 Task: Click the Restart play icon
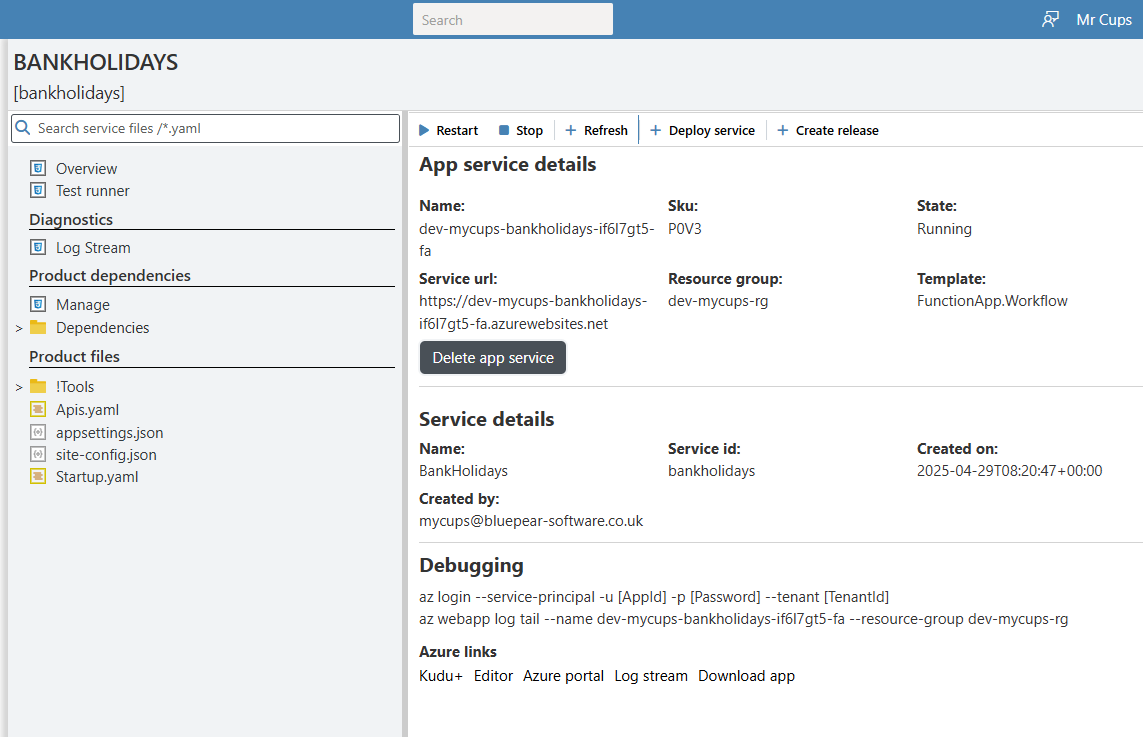pos(424,130)
